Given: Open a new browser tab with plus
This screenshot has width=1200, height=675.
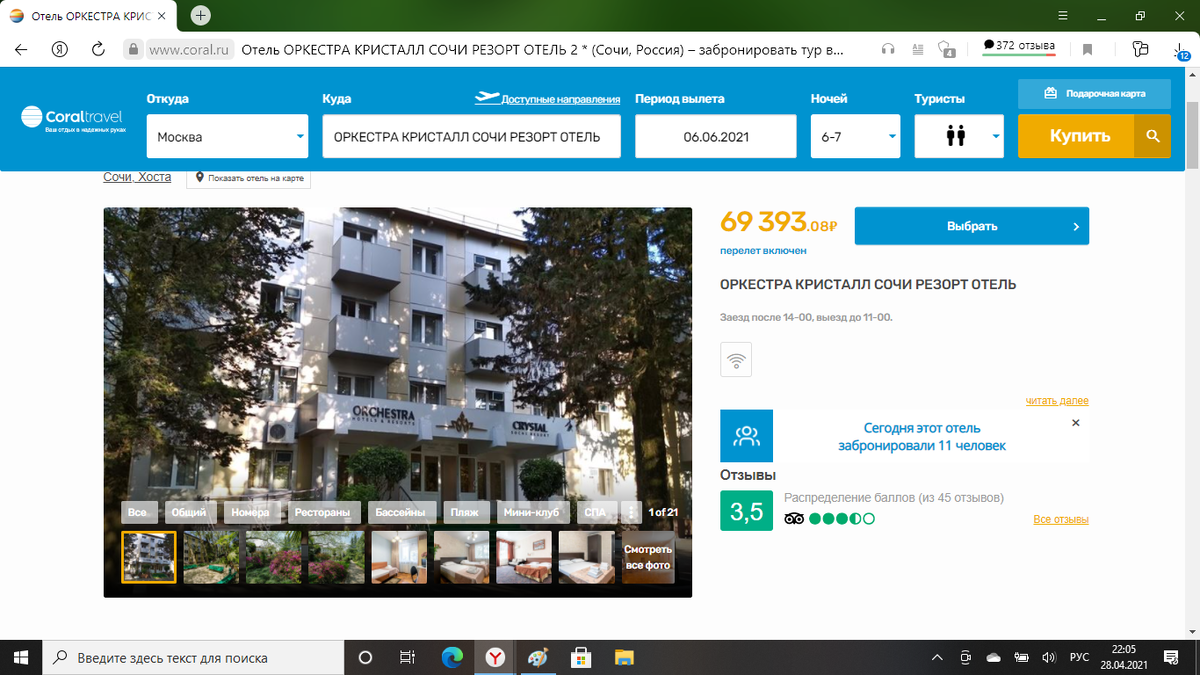Looking at the screenshot, I should [x=201, y=16].
